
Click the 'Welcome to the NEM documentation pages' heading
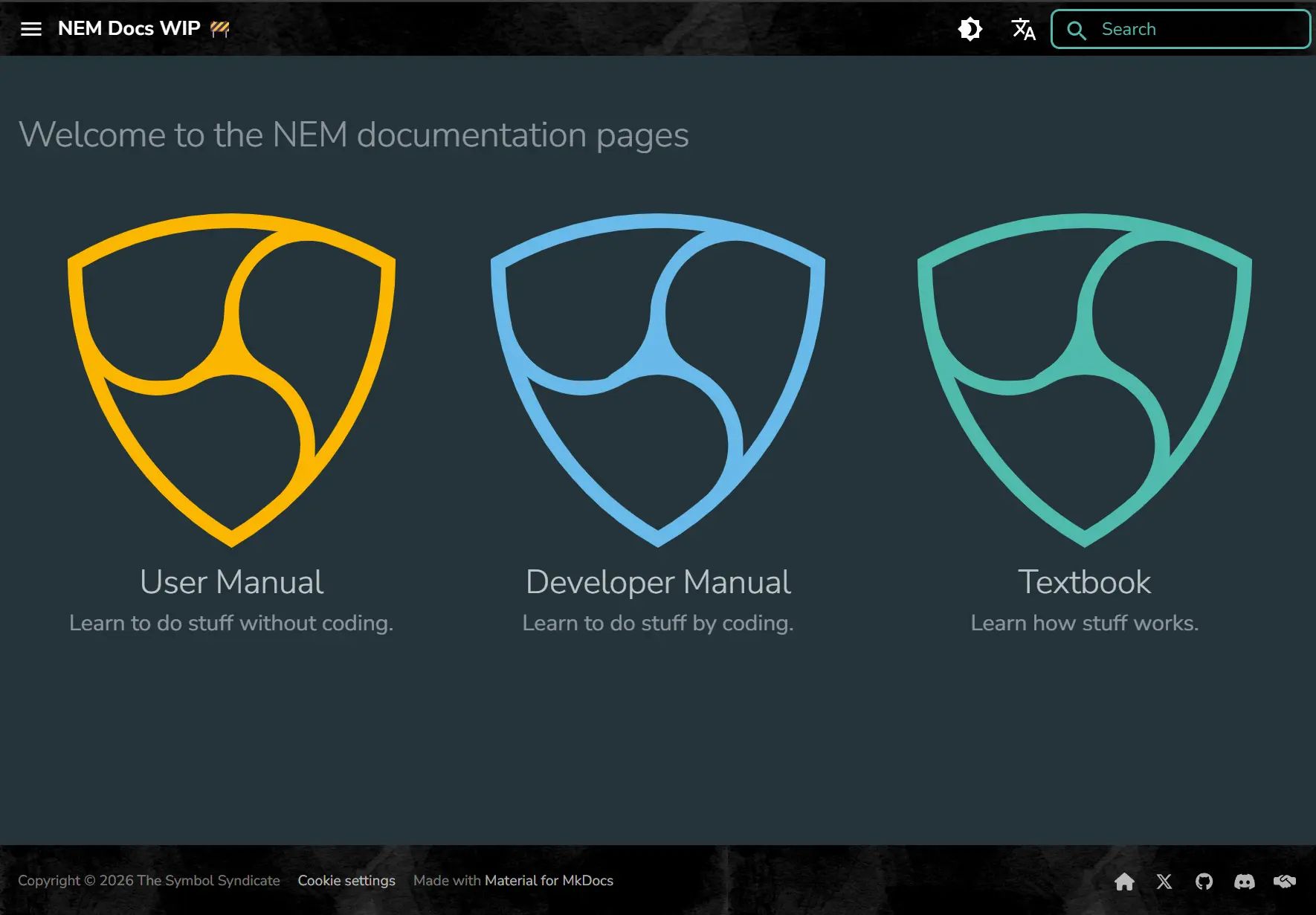point(354,135)
